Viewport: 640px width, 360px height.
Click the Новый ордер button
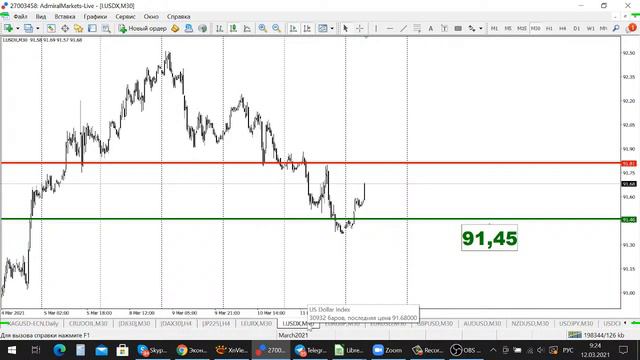click(142, 28)
